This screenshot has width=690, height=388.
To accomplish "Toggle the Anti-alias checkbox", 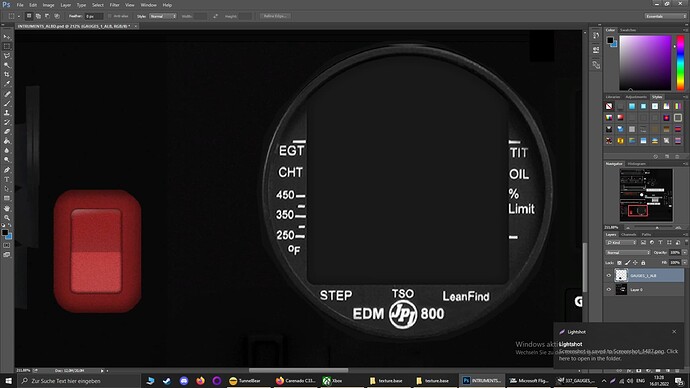I will 110,16.
